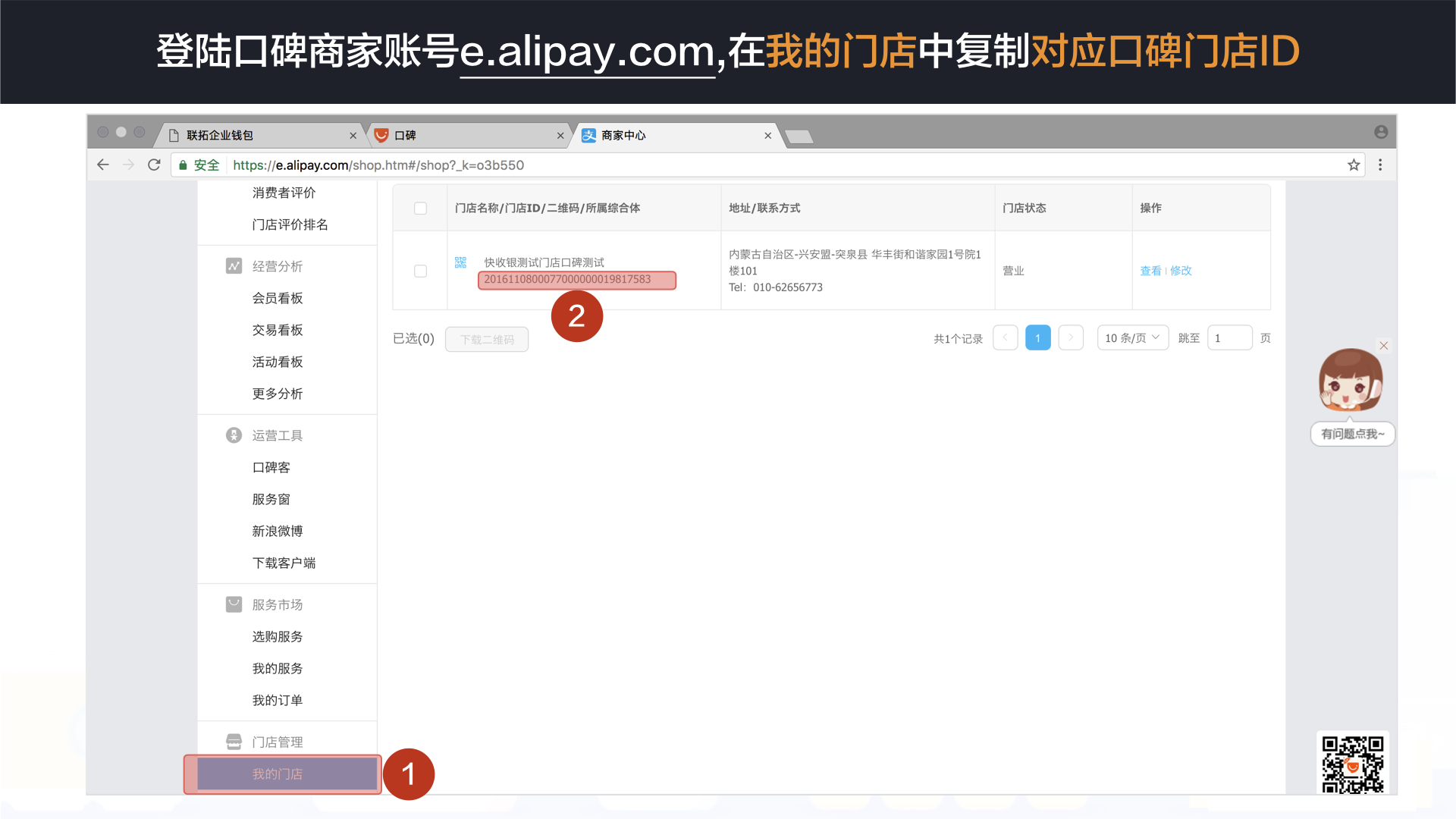The width and height of the screenshot is (1456, 819).
Task: Reload the page with refresh icon
Action: [x=154, y=165]
